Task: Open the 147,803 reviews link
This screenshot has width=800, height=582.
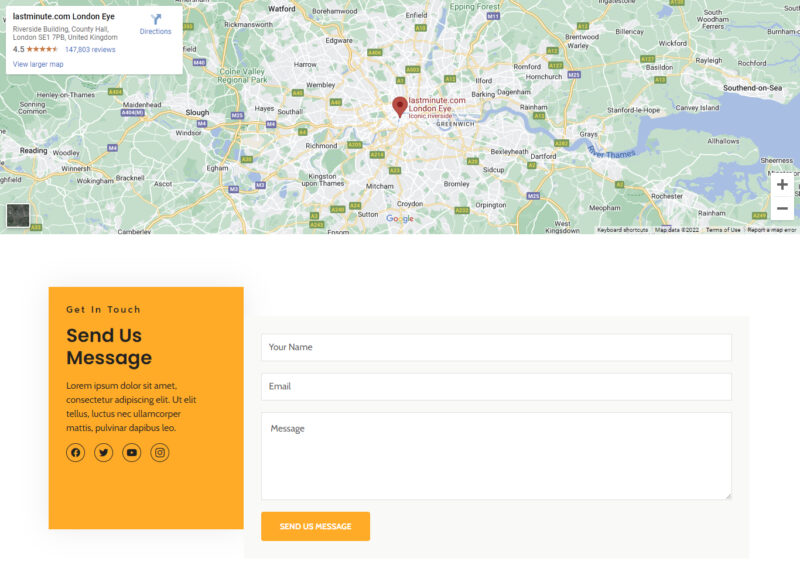Action: (x=90, y=49)
